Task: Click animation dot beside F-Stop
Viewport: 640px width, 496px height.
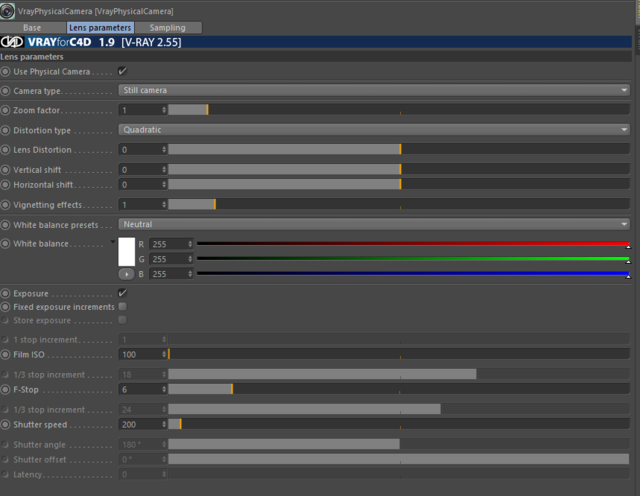Action: [x=5, y=389]
